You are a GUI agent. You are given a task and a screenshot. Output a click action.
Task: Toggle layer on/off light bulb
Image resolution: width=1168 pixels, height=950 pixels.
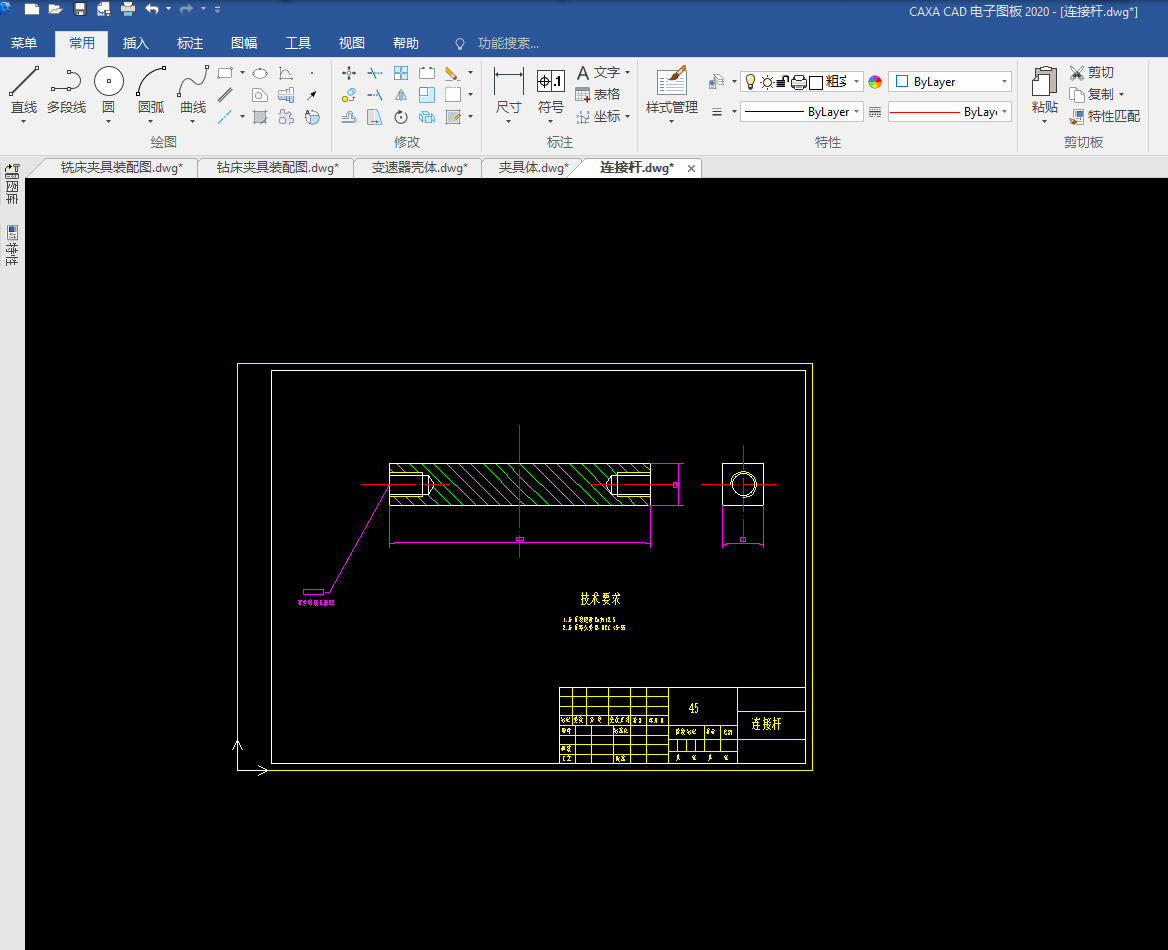tap(750, 82)
